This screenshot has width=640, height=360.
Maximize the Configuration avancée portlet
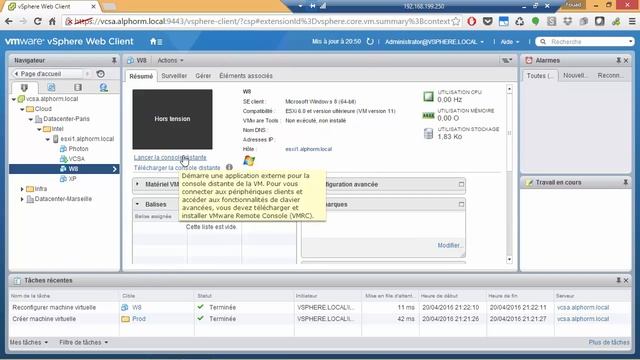pyautogui.click(x=461, y=184)
